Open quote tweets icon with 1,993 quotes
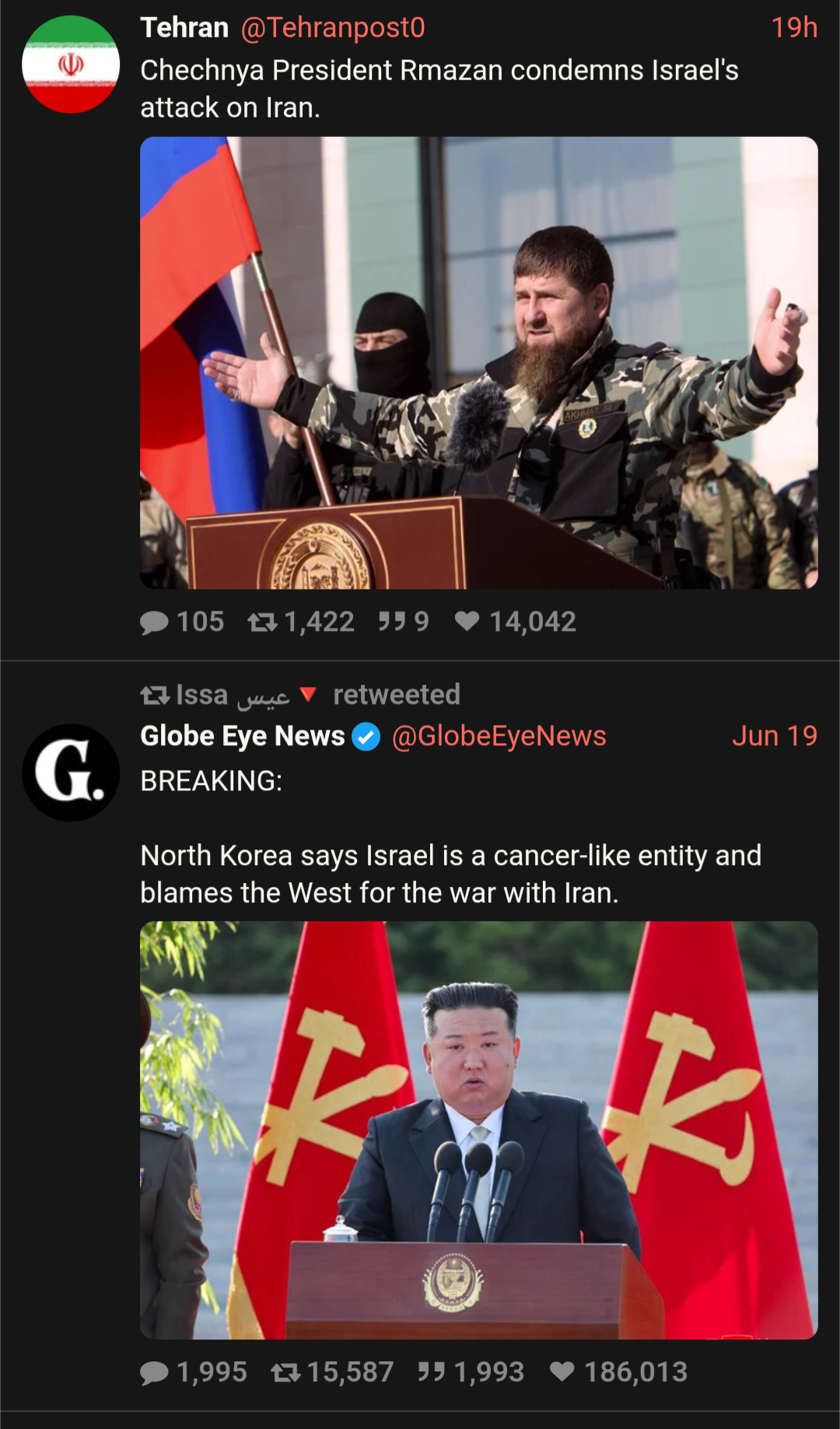The image size is (840, 1429). tap(432, 1371)
